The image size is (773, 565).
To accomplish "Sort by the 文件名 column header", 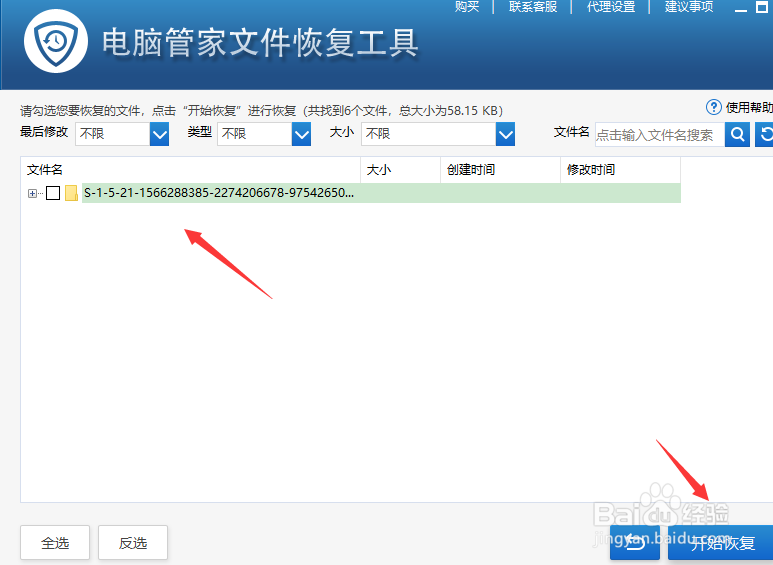I will (x=190, y=170).
